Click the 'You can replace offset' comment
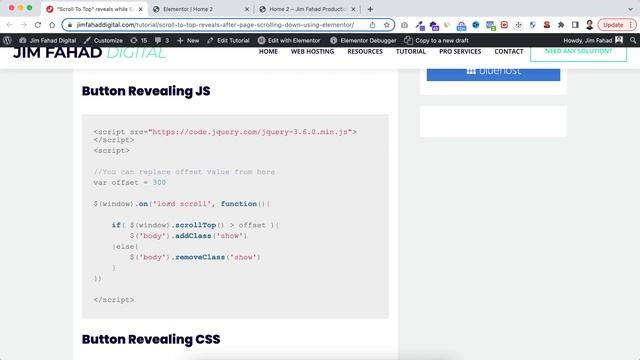The width and height of the screenshot is (640, 360). pyautogui.click(x=184, y=172)
